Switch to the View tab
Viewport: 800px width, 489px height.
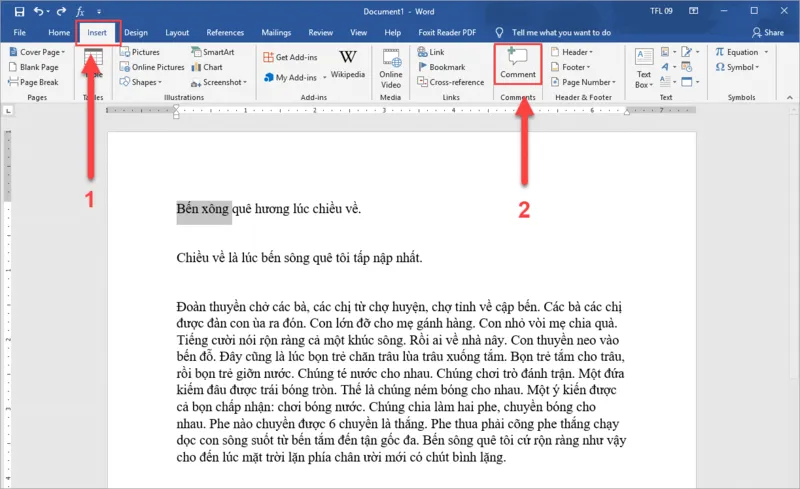click(x=359, y=33)
